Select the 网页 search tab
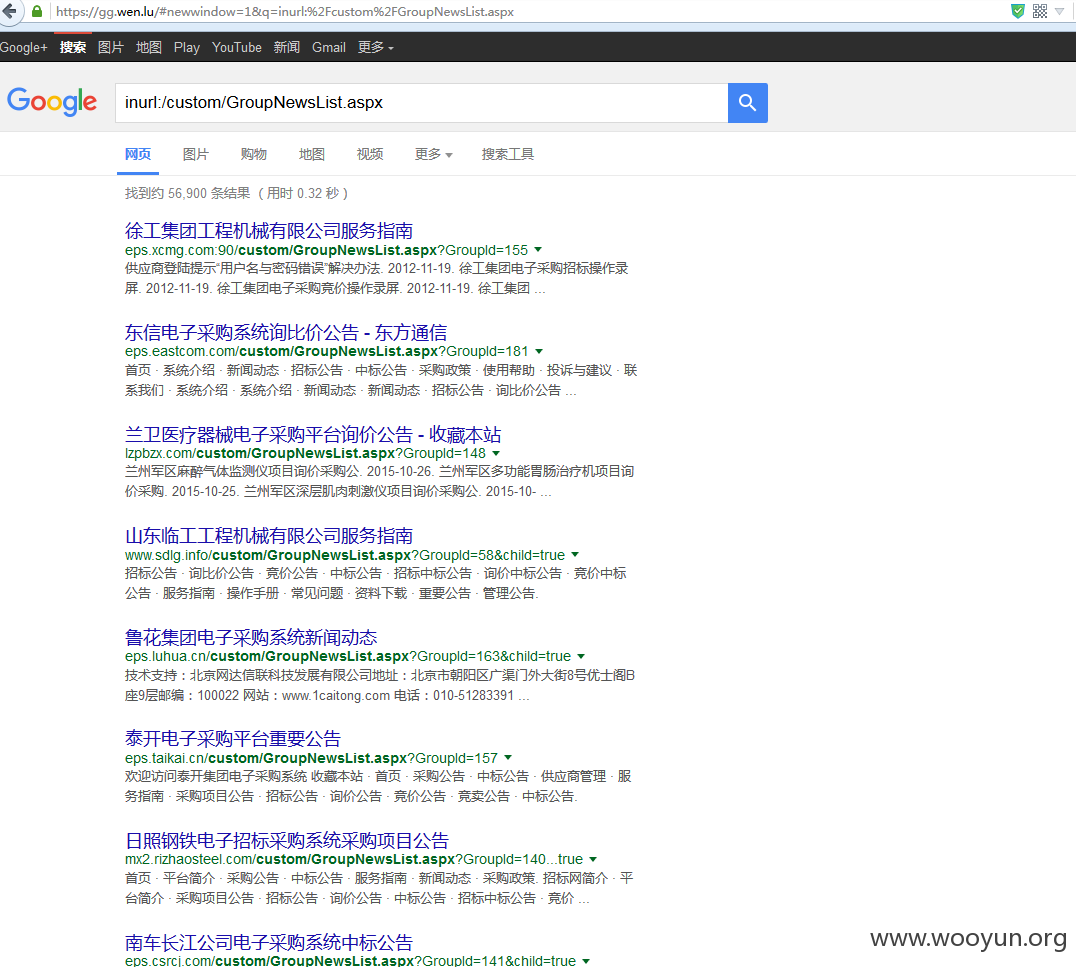The image size is (1076, 967). [x=138, y=154]
